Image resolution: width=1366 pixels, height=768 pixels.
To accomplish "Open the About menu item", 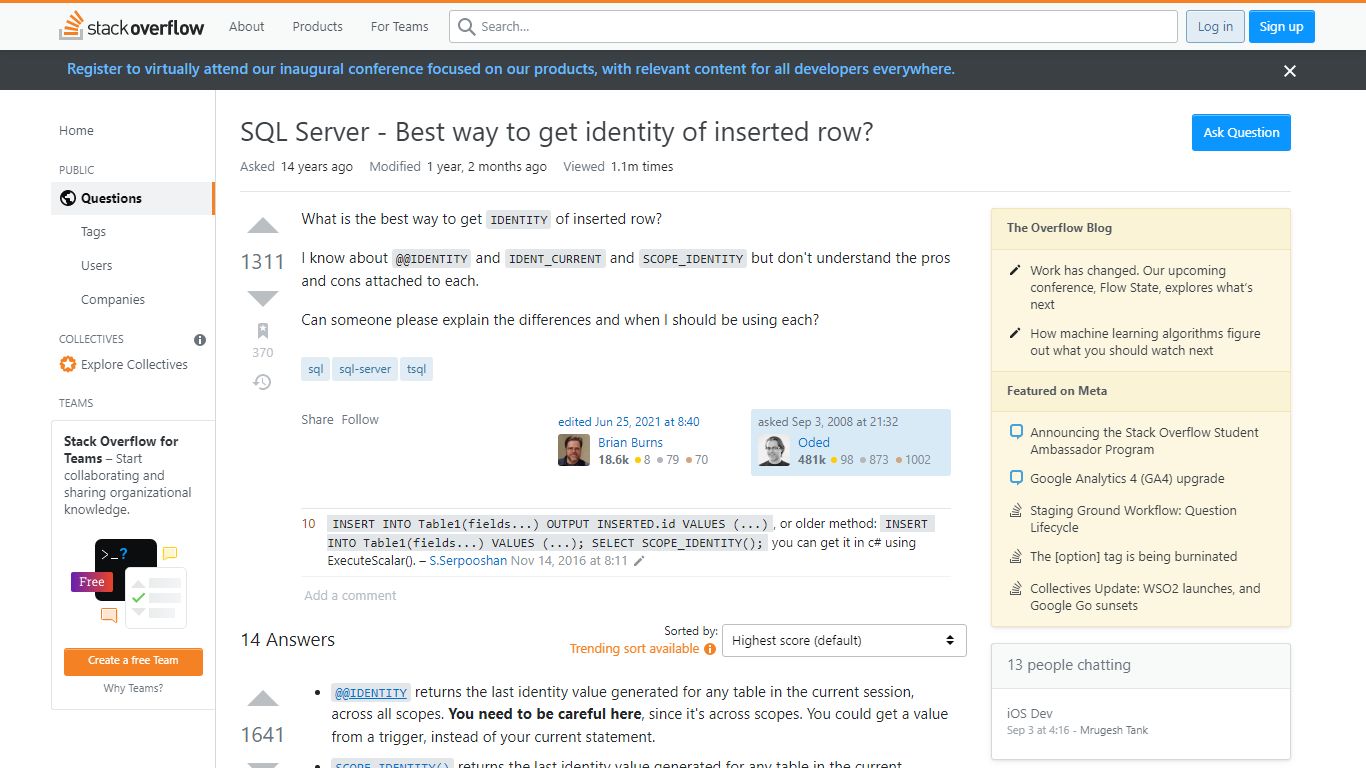I will pos(246,26).
